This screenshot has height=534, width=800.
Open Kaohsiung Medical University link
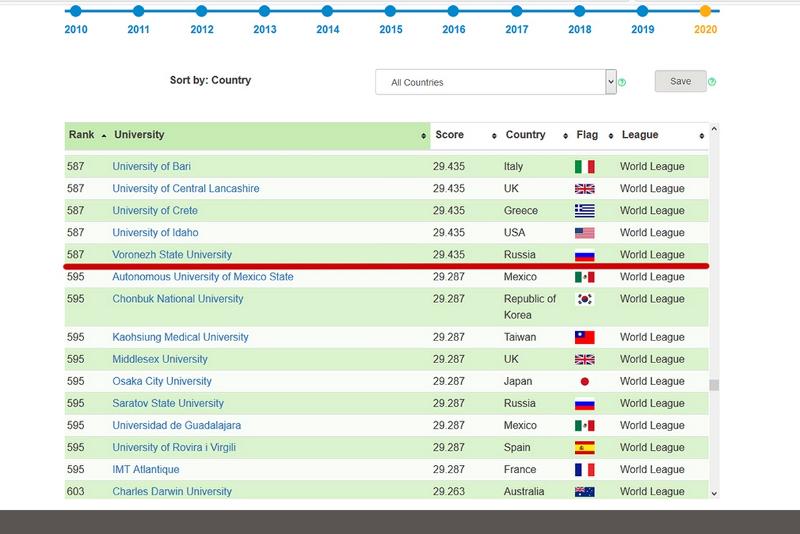(180, 338)
